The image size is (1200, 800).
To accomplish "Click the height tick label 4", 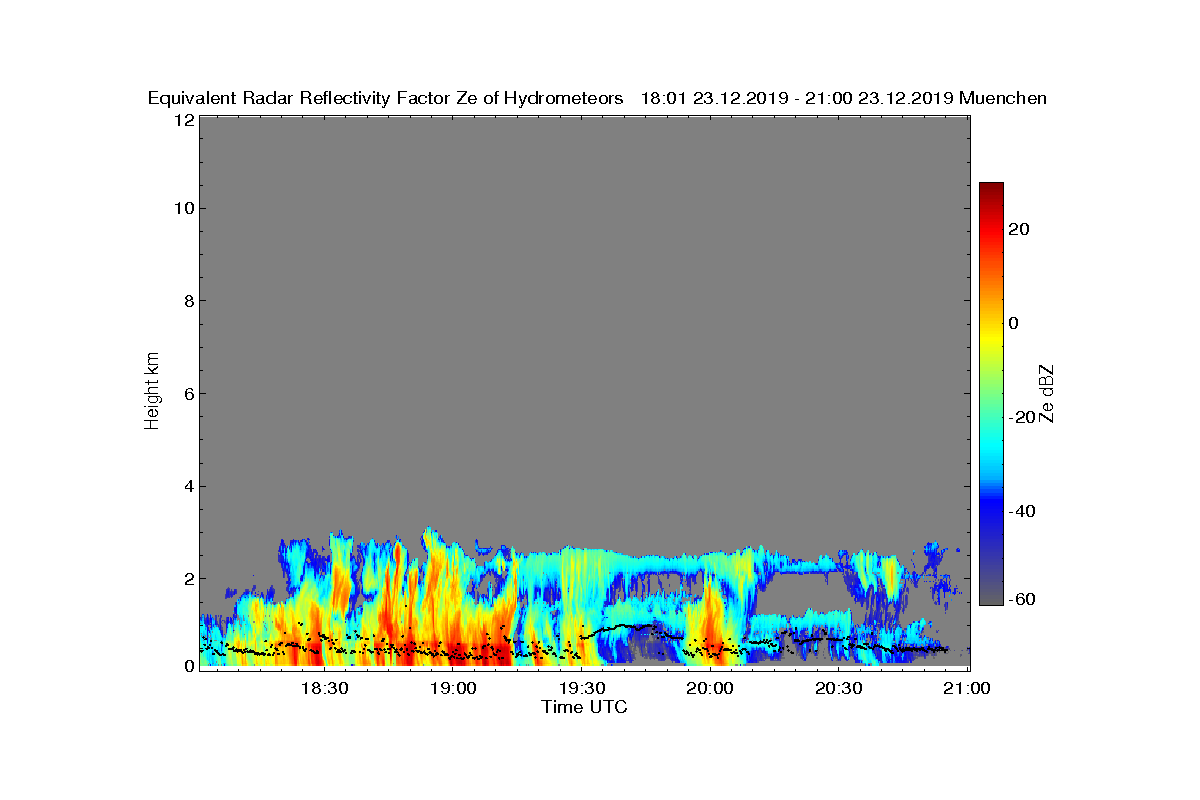I will (188, 486).
